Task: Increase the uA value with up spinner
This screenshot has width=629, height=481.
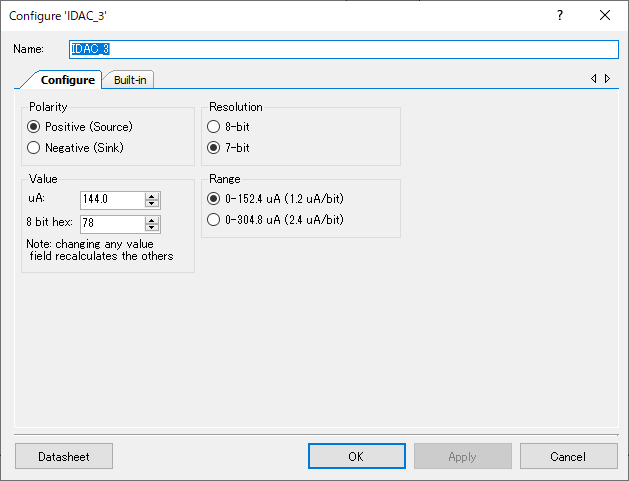Action: tap(152, 196)
